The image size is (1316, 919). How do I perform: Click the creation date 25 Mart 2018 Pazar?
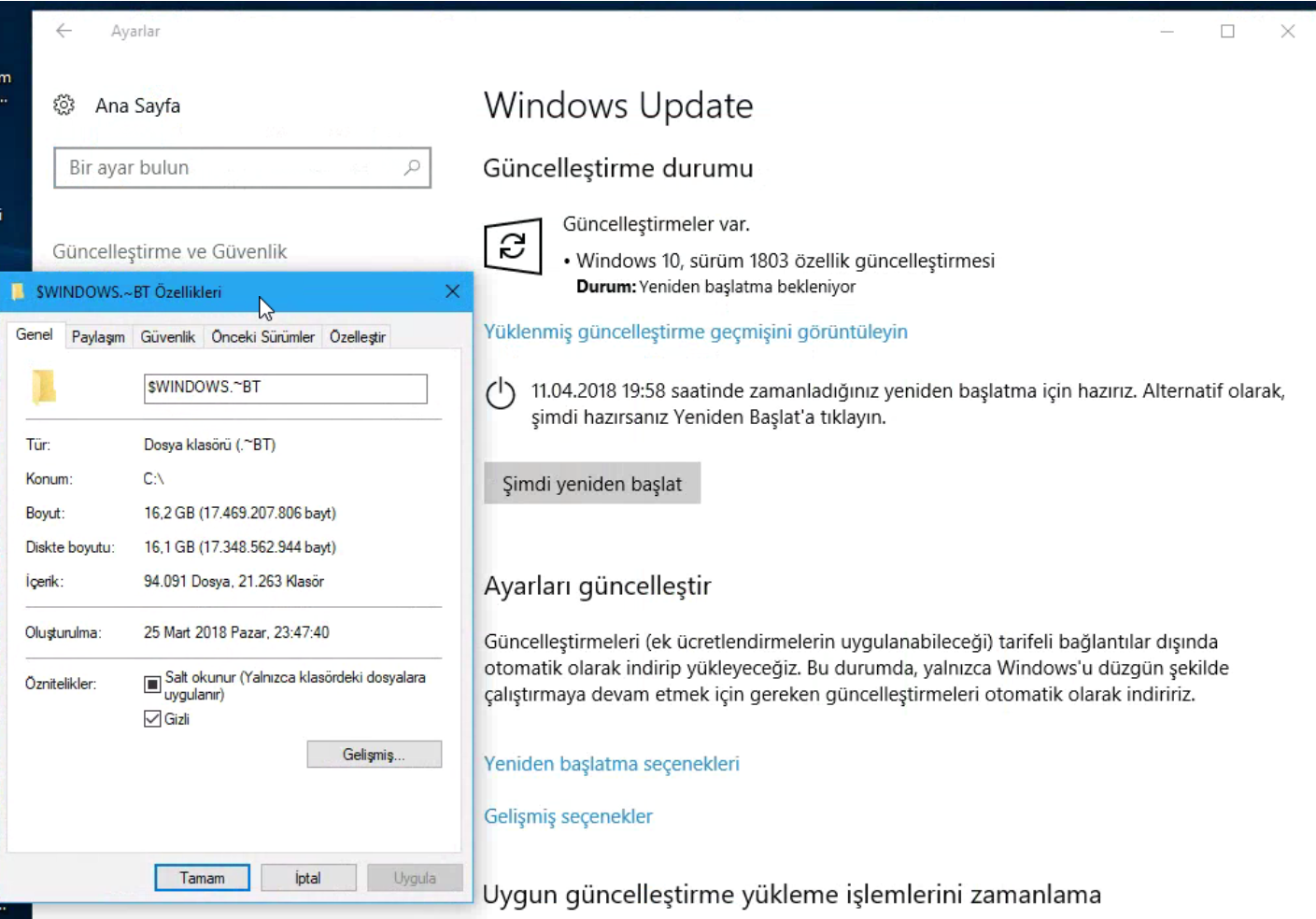(x=236, y=632)
